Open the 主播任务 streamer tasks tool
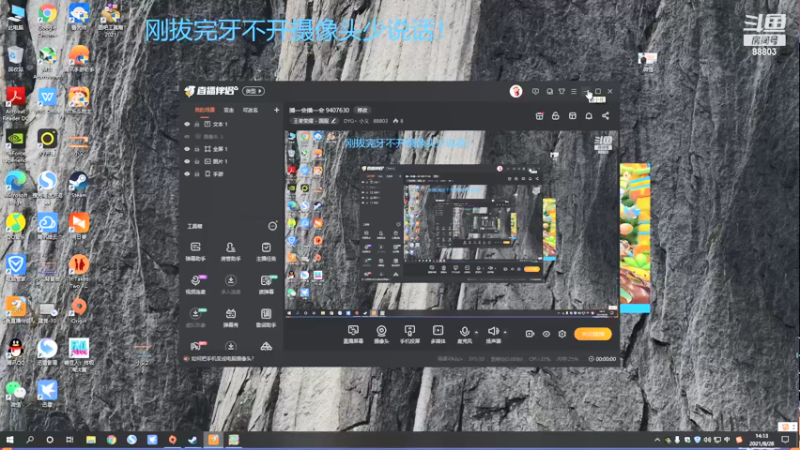 click(x=266, y=252)
